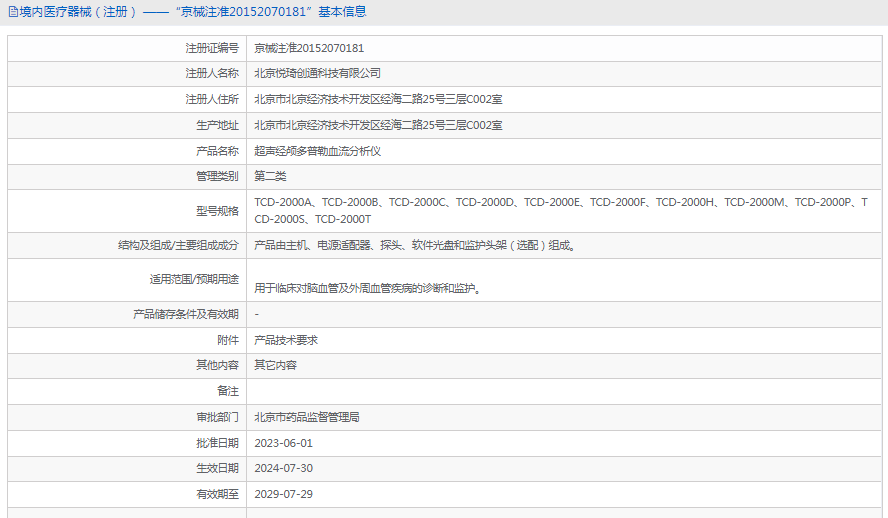Click the 结构及组成/主要组成成分 label

point(178,245)
